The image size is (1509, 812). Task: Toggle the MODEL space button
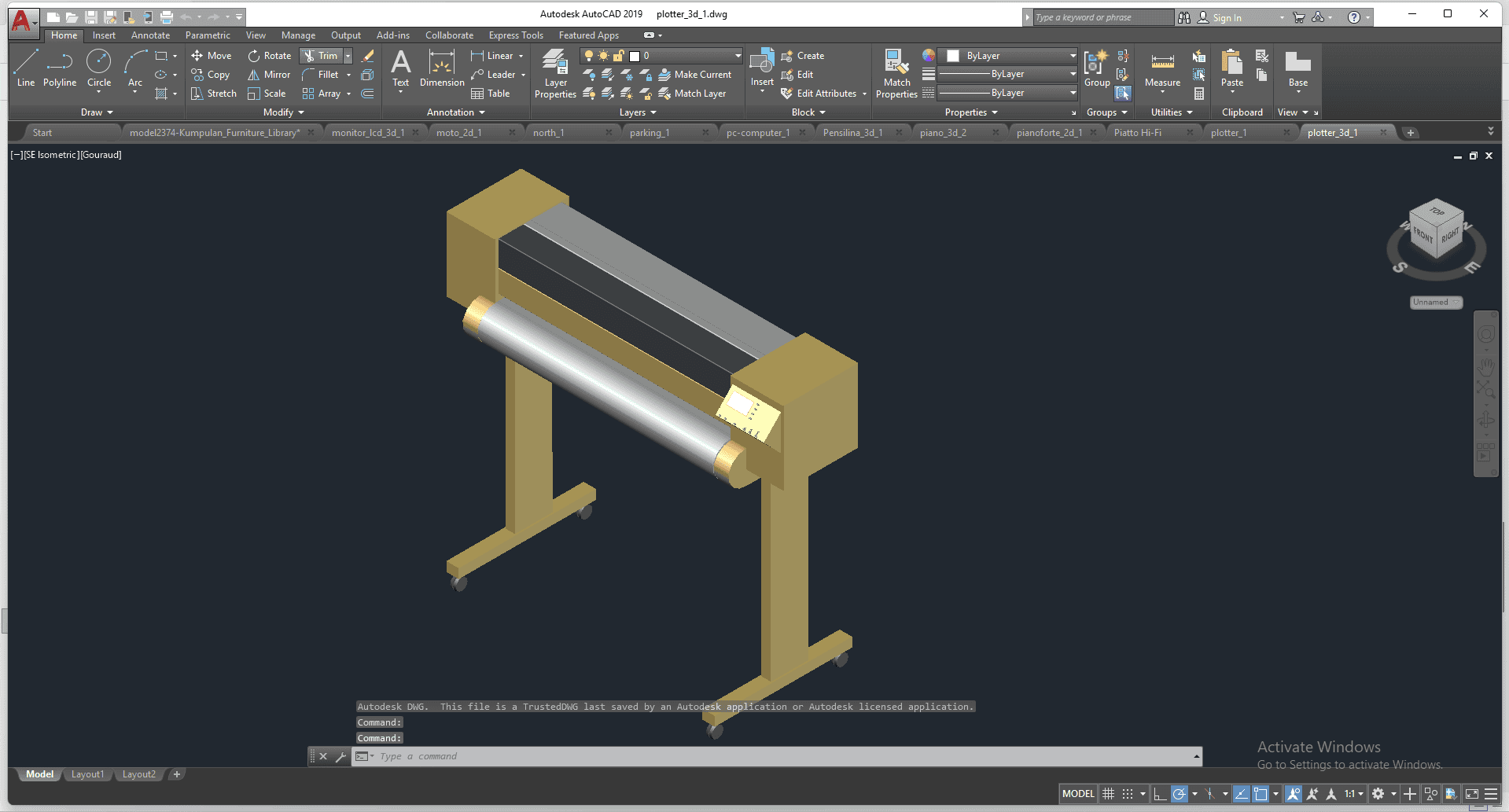1077,794
